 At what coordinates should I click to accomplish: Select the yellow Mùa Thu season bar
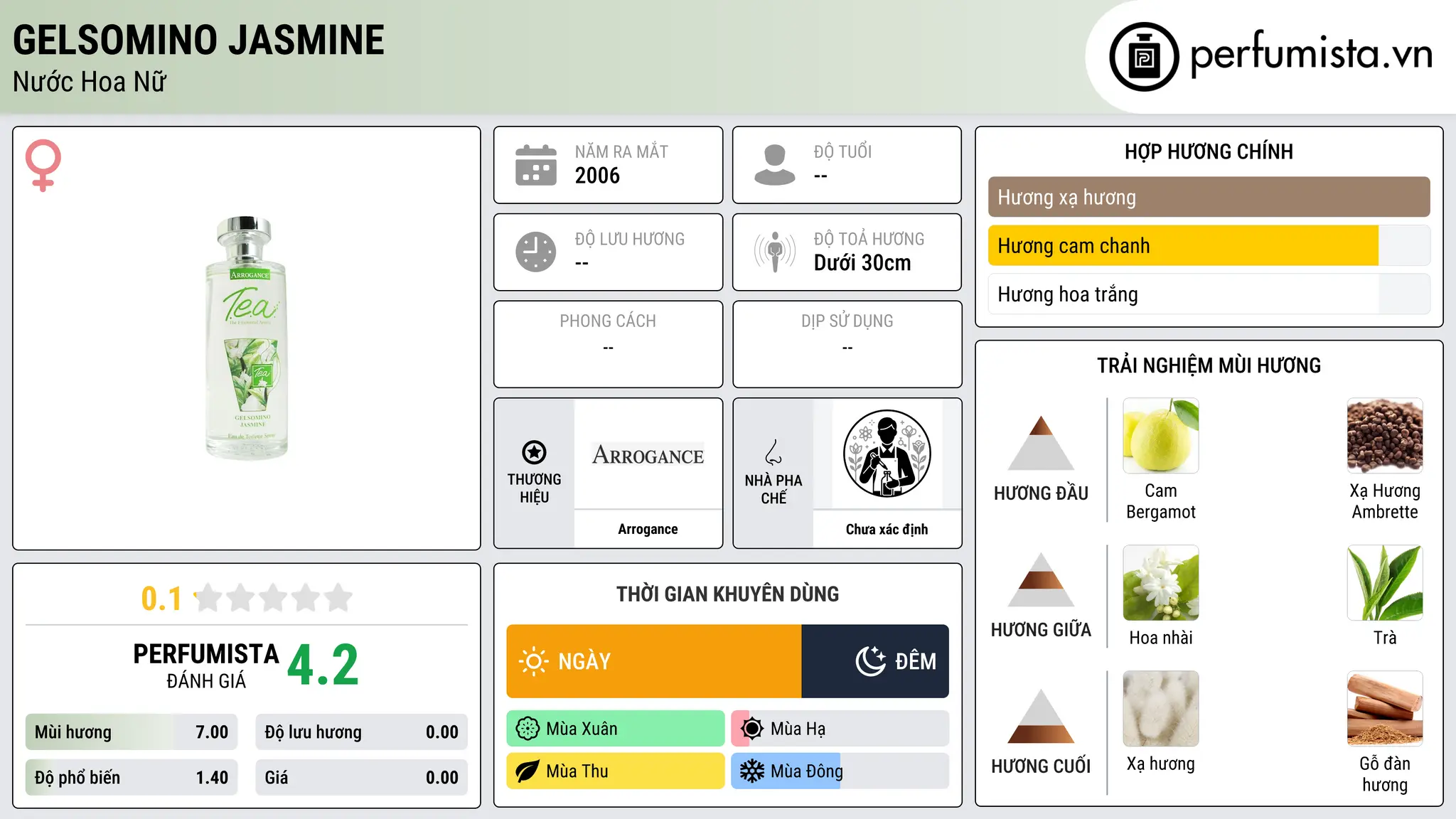616,771
